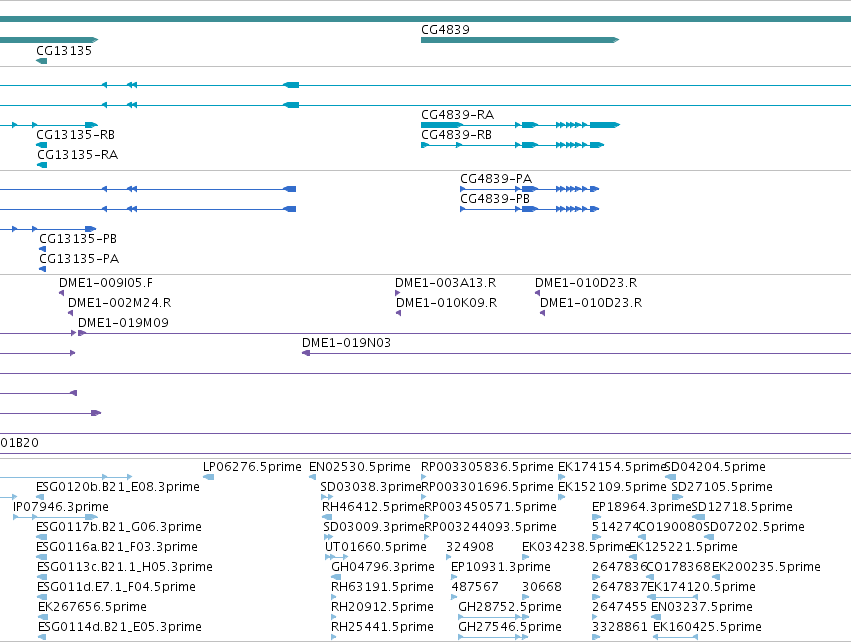Click the CG13135-RA transcript label
The image size is (851, 642).
(78, 155)
